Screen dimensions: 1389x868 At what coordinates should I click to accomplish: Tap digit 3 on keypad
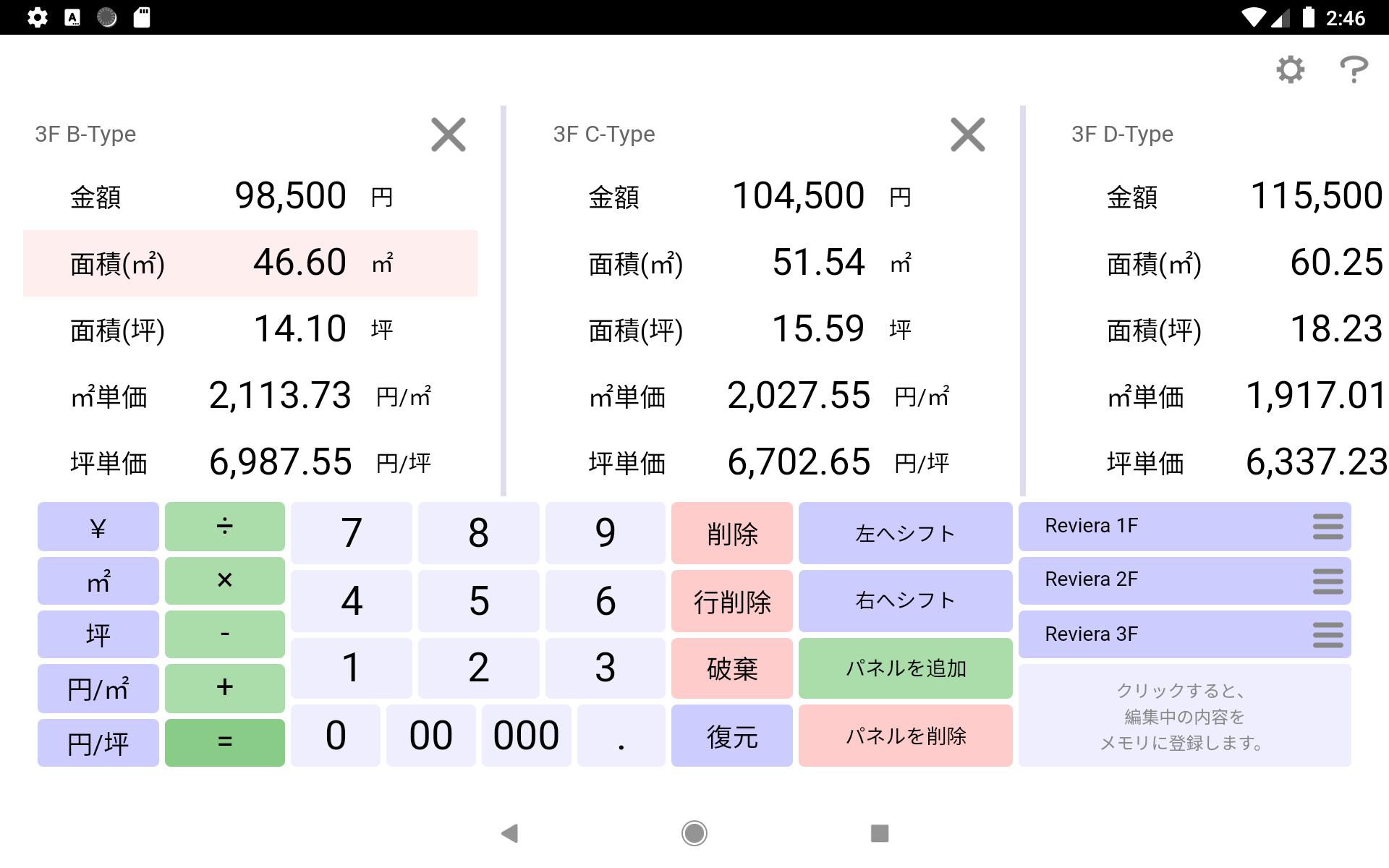[x=606, y=668]
